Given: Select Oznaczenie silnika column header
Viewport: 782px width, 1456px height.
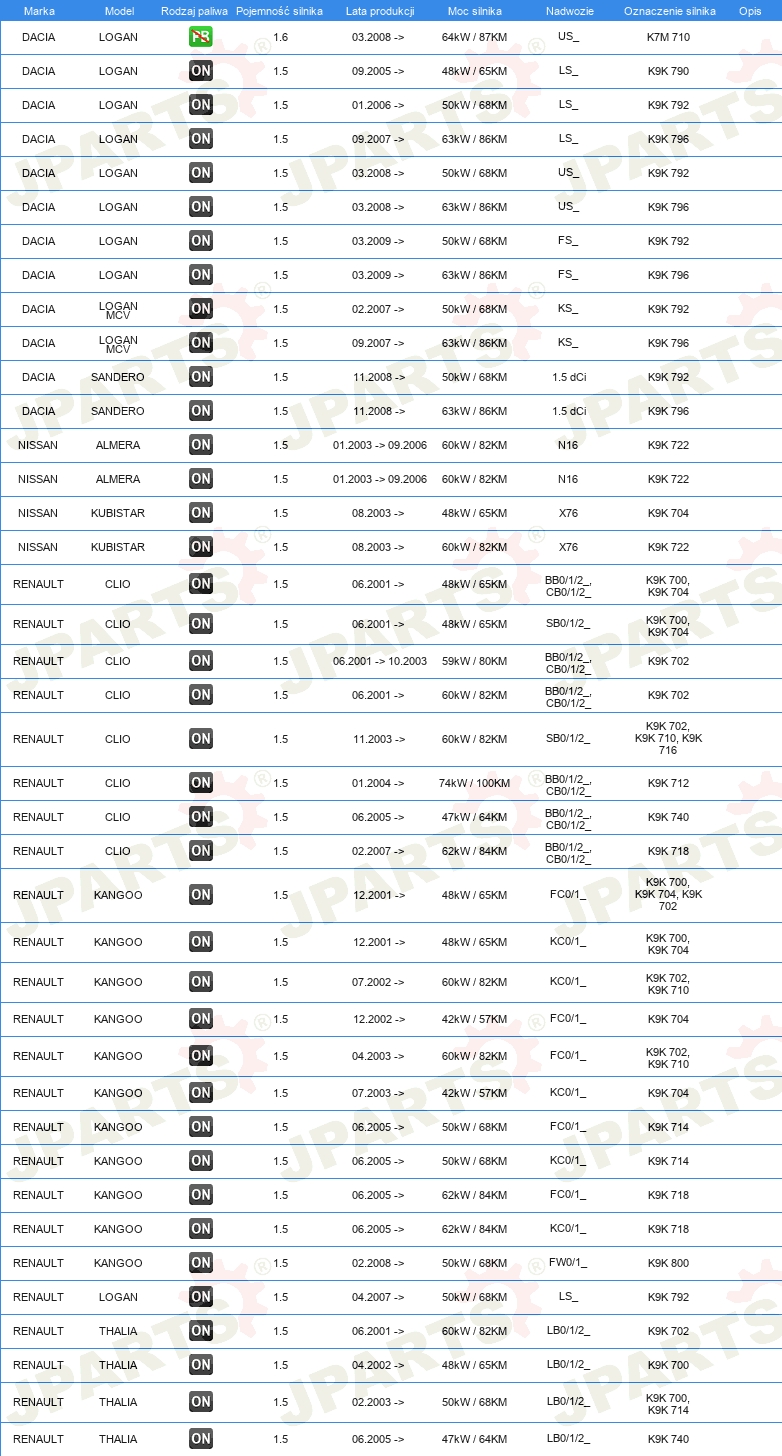Looking at the screenshot, I should (669, 11).
